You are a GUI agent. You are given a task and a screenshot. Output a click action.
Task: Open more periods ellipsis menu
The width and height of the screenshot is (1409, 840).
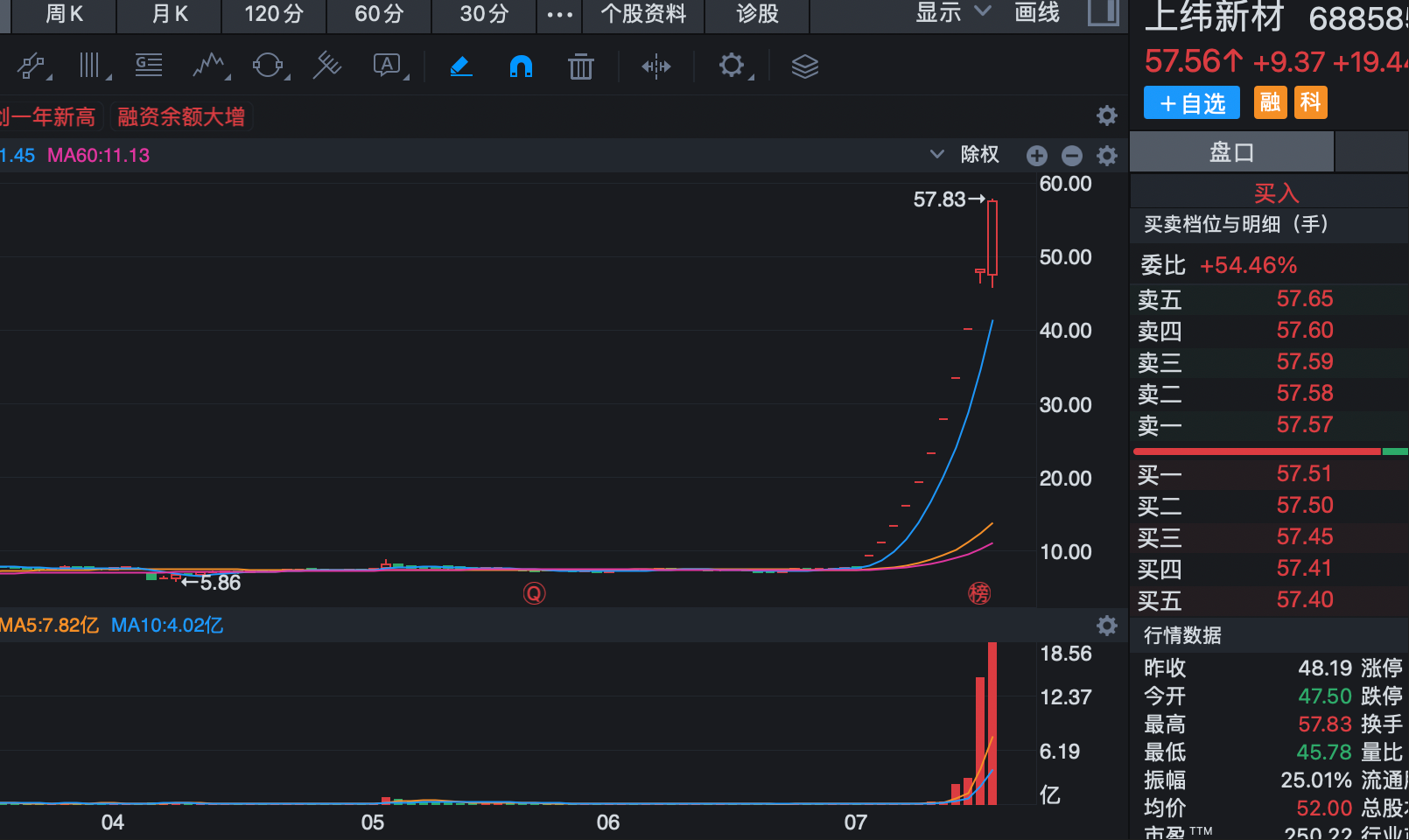pyautogui.click(x=559, y=15)
